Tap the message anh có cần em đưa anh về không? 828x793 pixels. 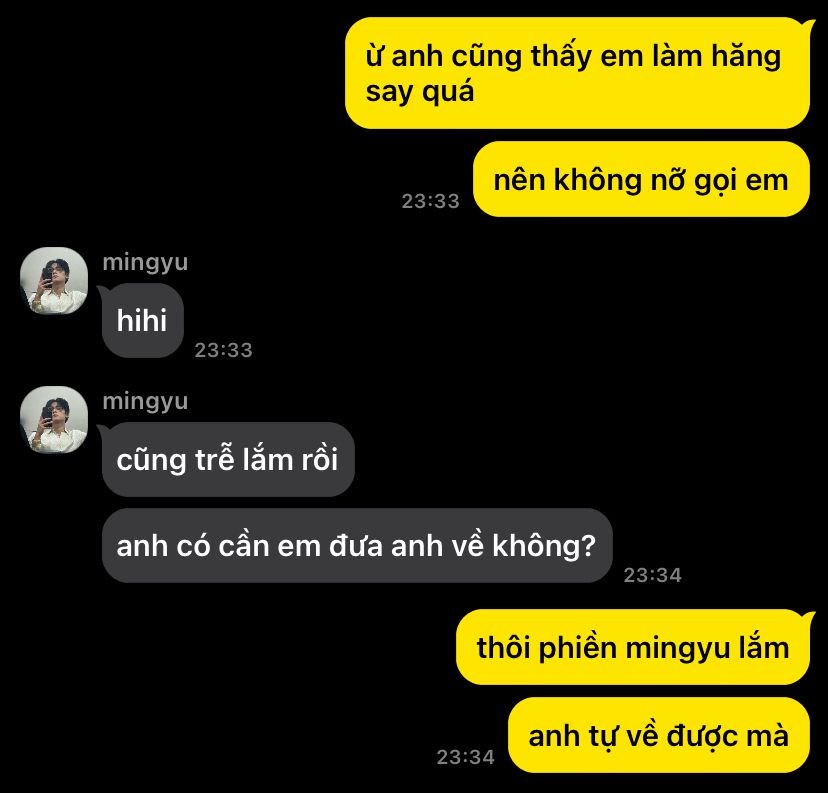[x=357, y=545]
